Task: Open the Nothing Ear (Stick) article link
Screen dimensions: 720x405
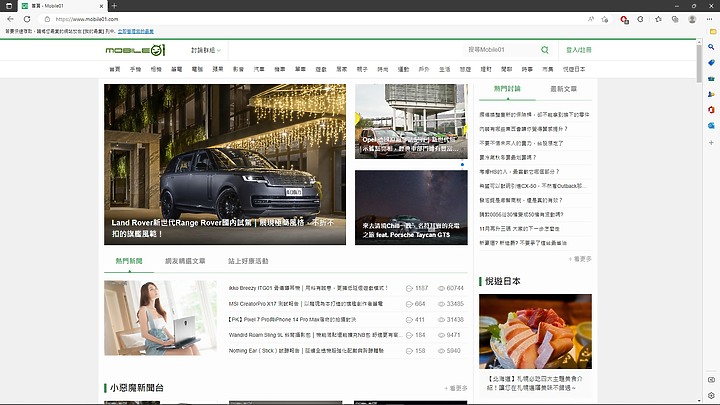Action: click(x=306, y=351)
